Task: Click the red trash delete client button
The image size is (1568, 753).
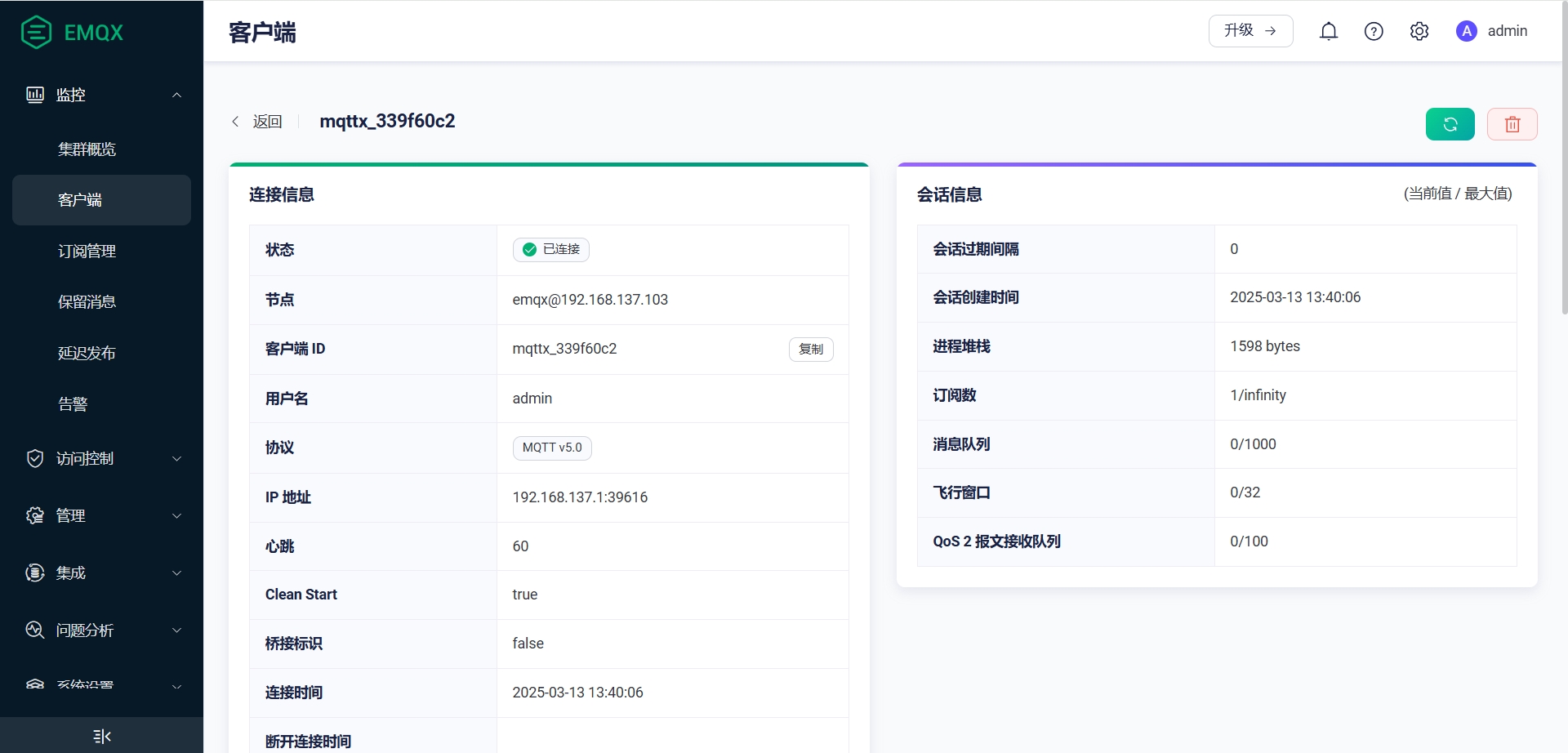Action: point(1512,124)
